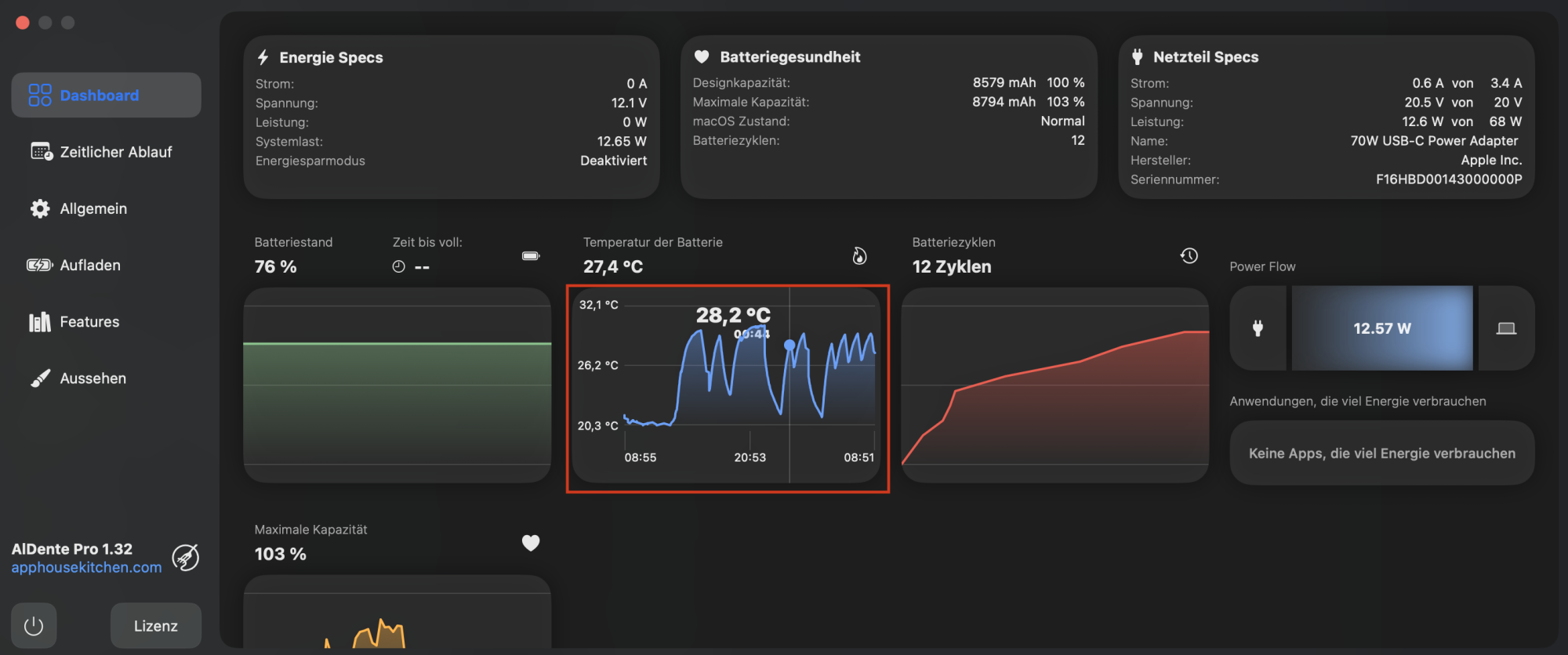Open the Lizenz button
Screen dimensions: 1568x655
(x=156, y=625)
